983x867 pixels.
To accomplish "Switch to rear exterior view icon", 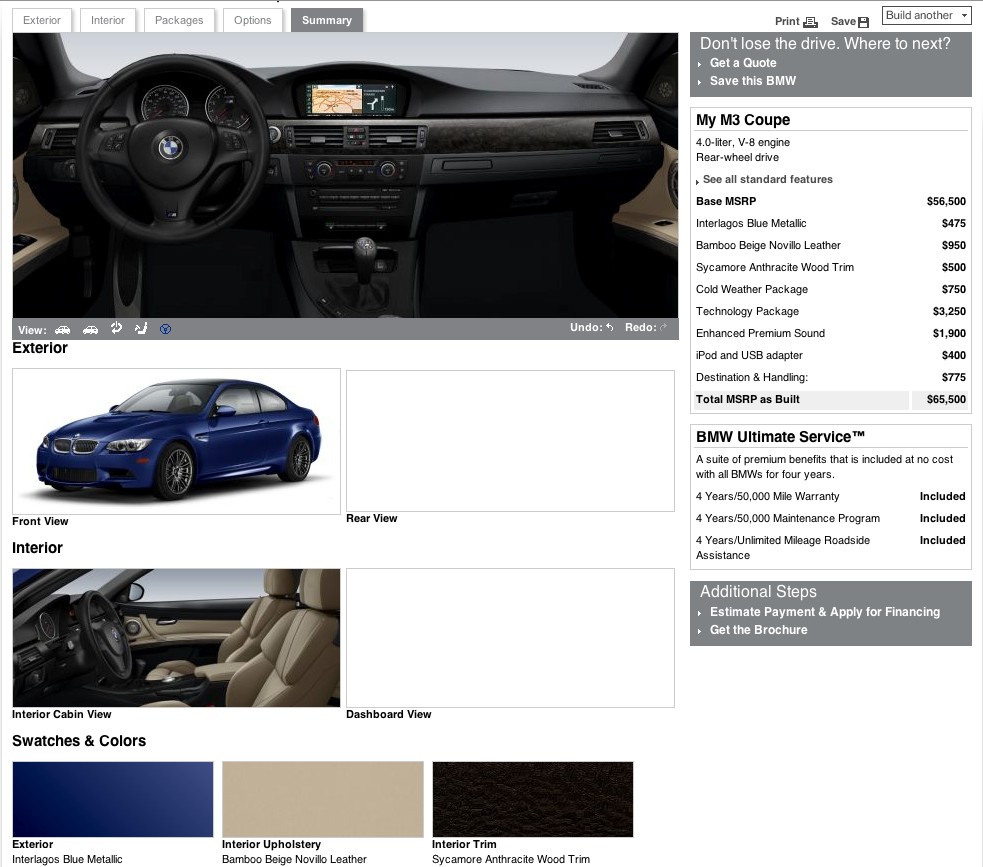I will (x=90, y=329).
